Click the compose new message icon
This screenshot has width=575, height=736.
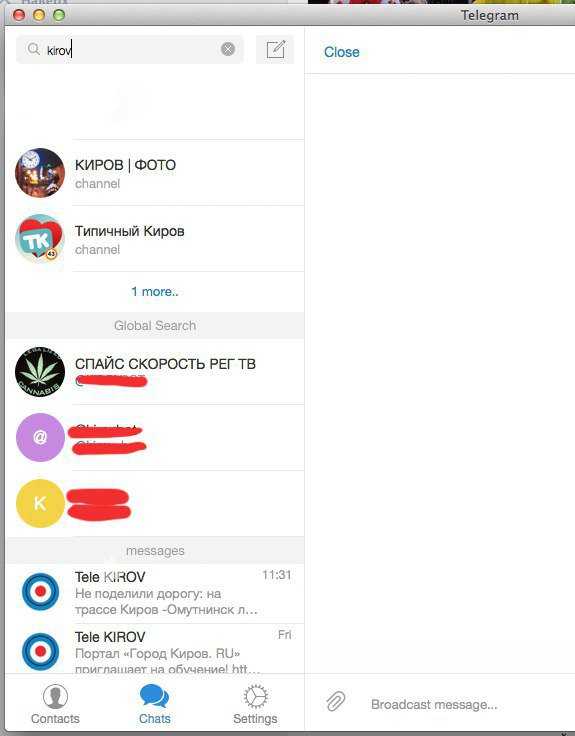[275, 49]
